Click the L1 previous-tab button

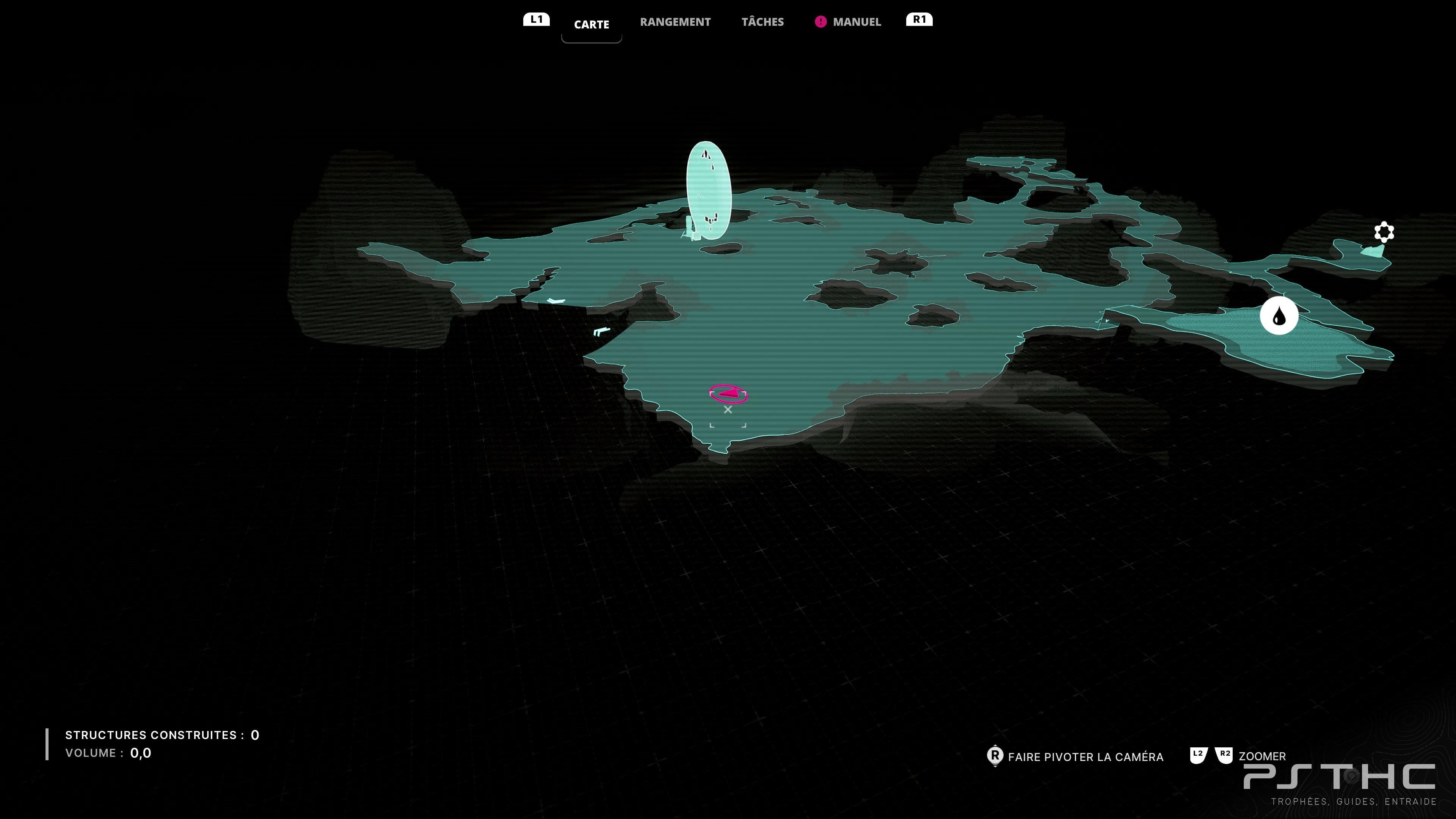537,19
